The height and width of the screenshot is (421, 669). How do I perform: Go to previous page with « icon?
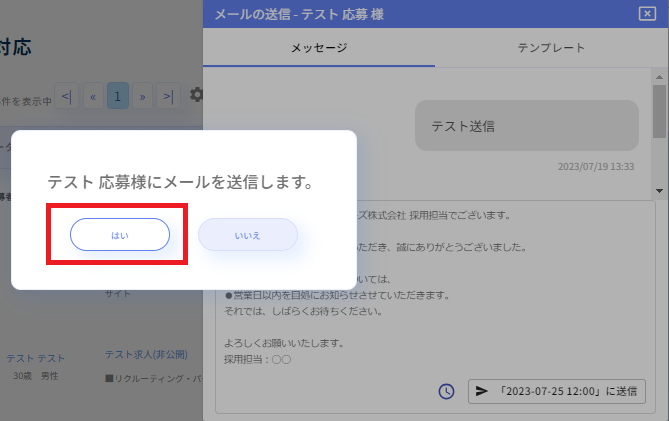[93, 96]
